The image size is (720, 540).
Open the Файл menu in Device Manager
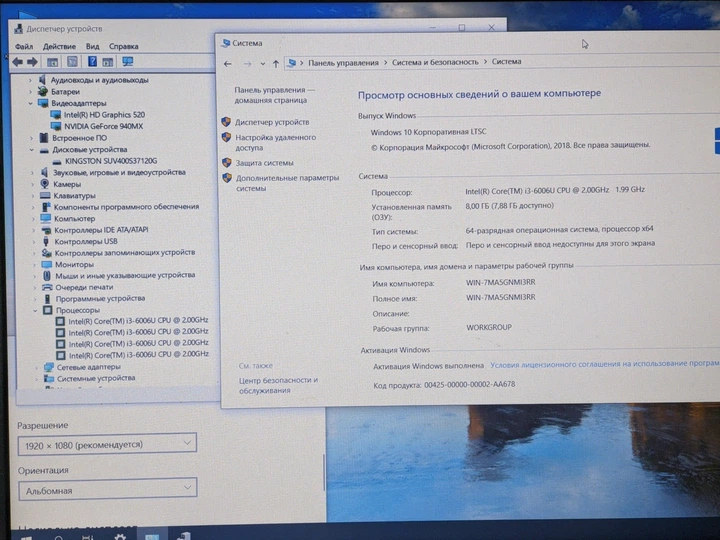(24, 46)
